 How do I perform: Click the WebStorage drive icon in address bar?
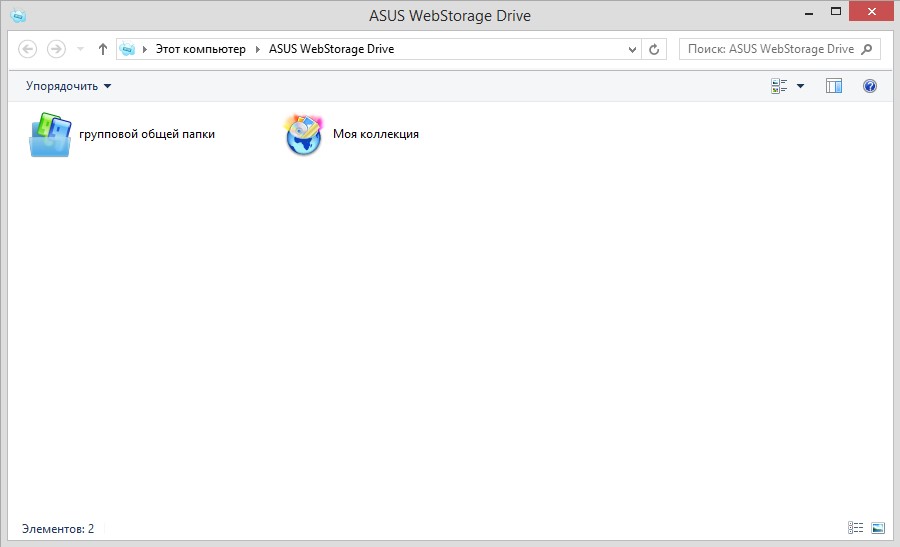tap(127, 49)
